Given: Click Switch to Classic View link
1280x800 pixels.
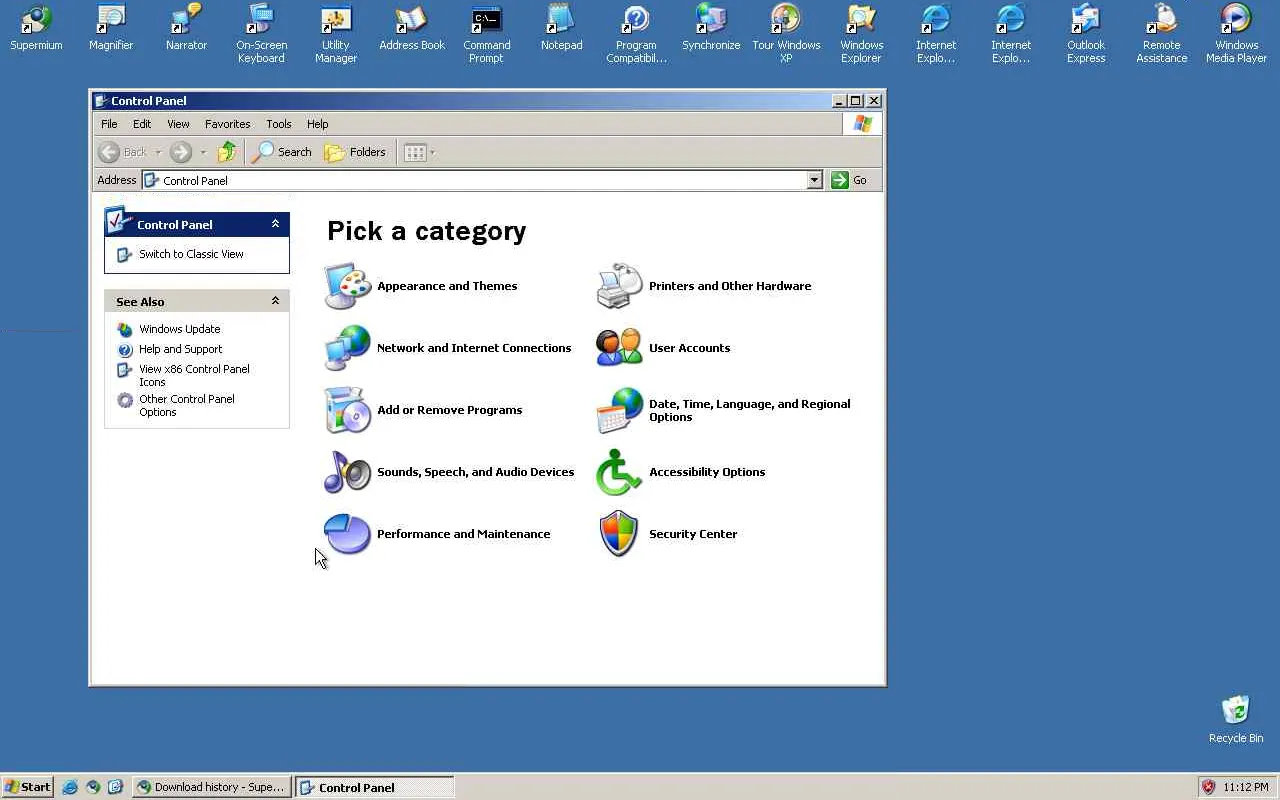Looking at the screenshot, I should click(x=191, y=254).
